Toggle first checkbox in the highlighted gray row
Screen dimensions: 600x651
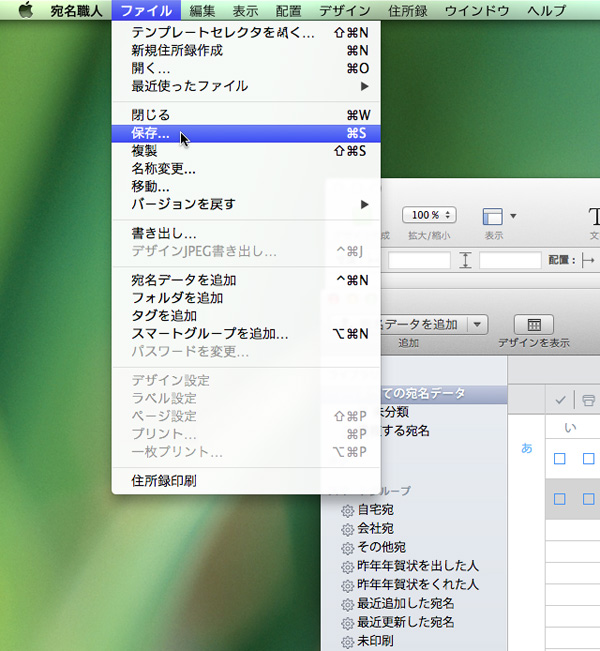coord(560,498)
